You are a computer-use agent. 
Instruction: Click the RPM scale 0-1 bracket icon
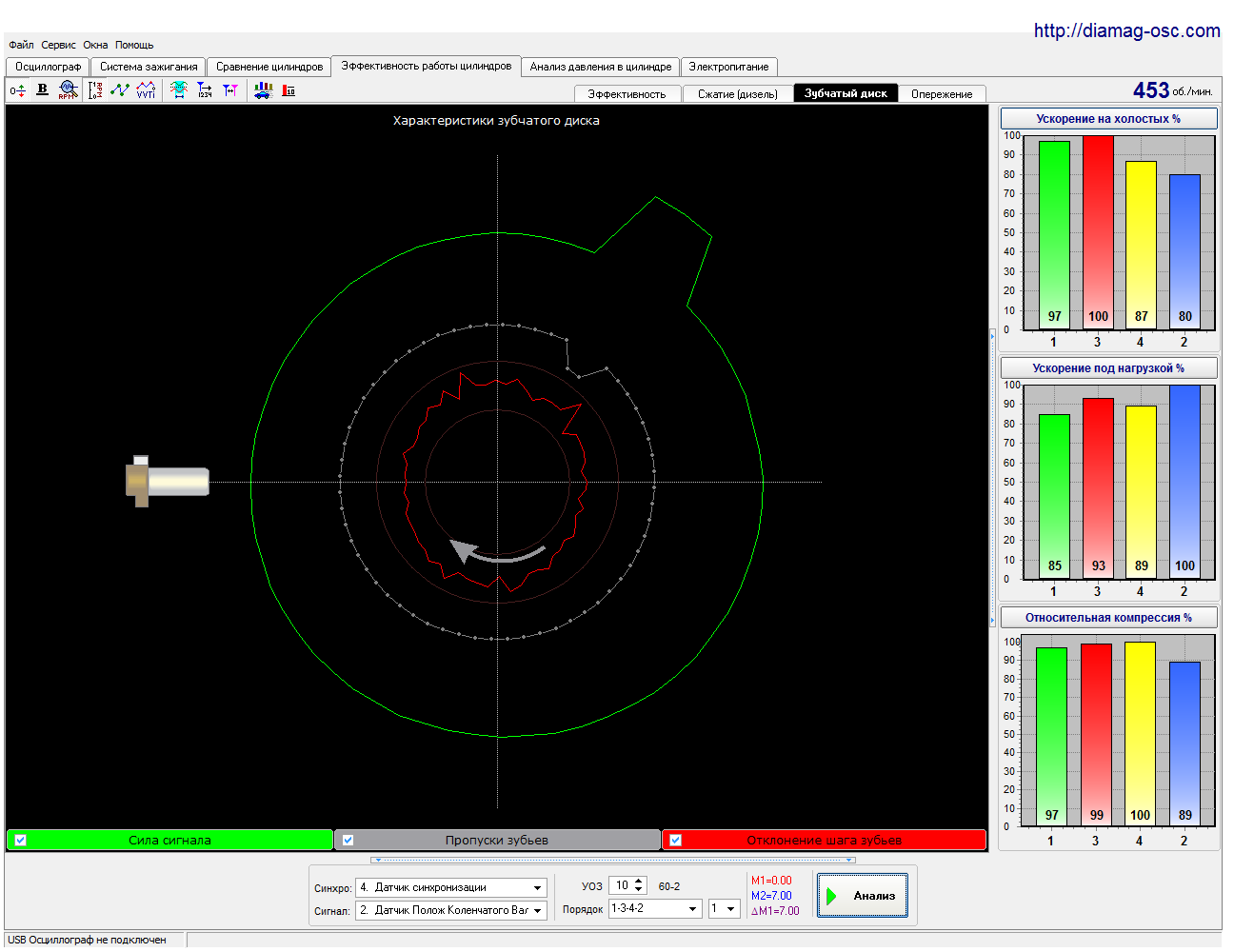click(x=95, y=90)
